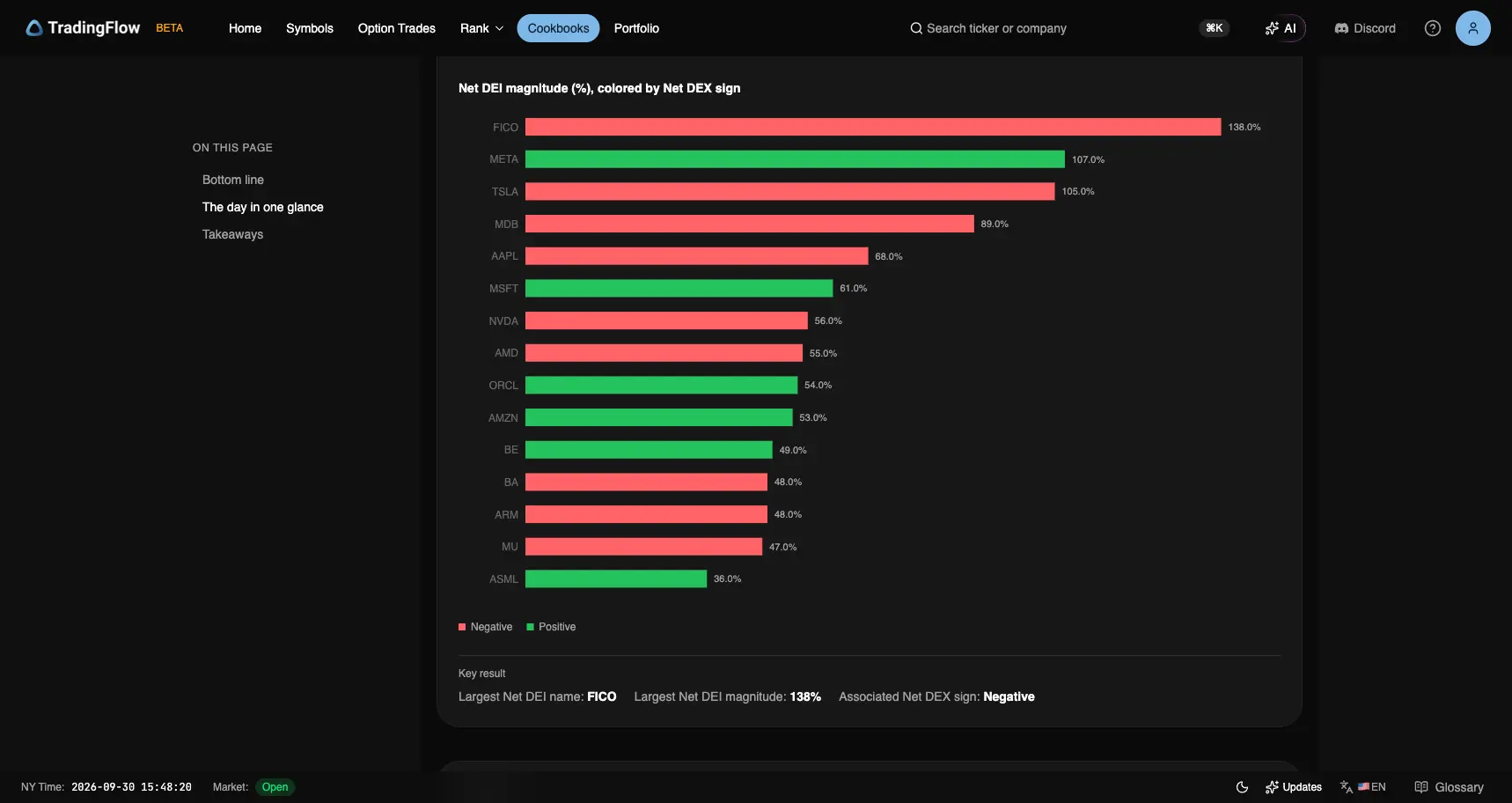Click the TSLA red bar

click(x=790, y=191)
